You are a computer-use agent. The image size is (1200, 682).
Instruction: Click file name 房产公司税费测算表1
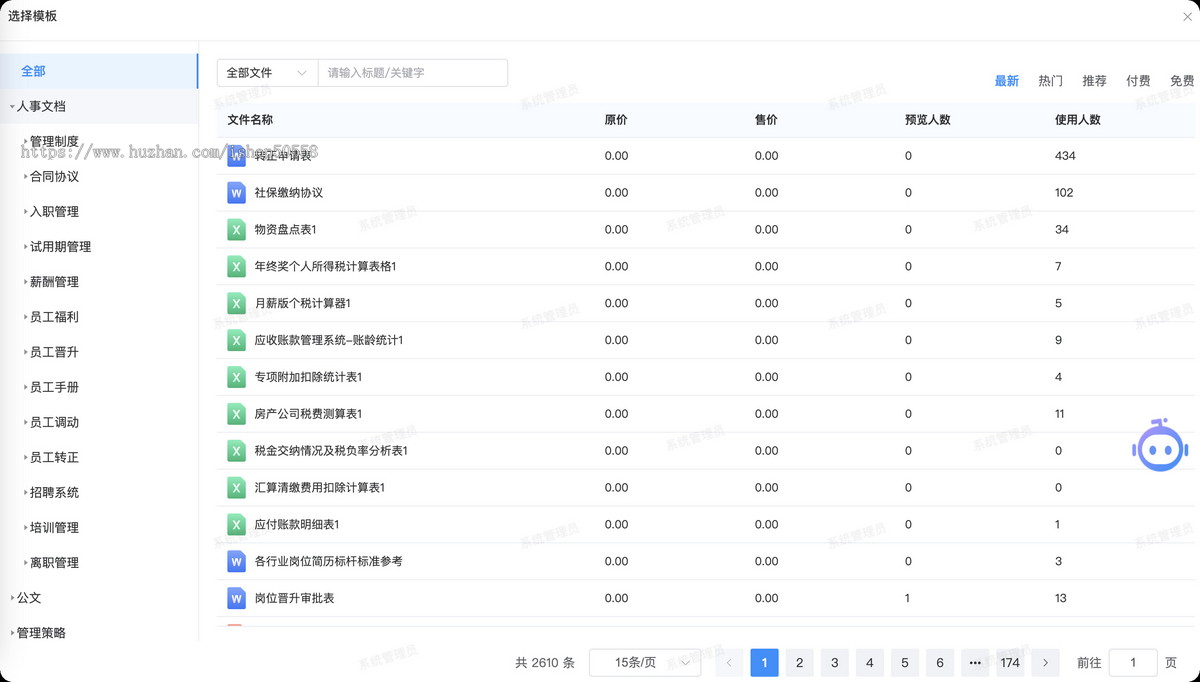pyautogui.click(x=308, y=414)
